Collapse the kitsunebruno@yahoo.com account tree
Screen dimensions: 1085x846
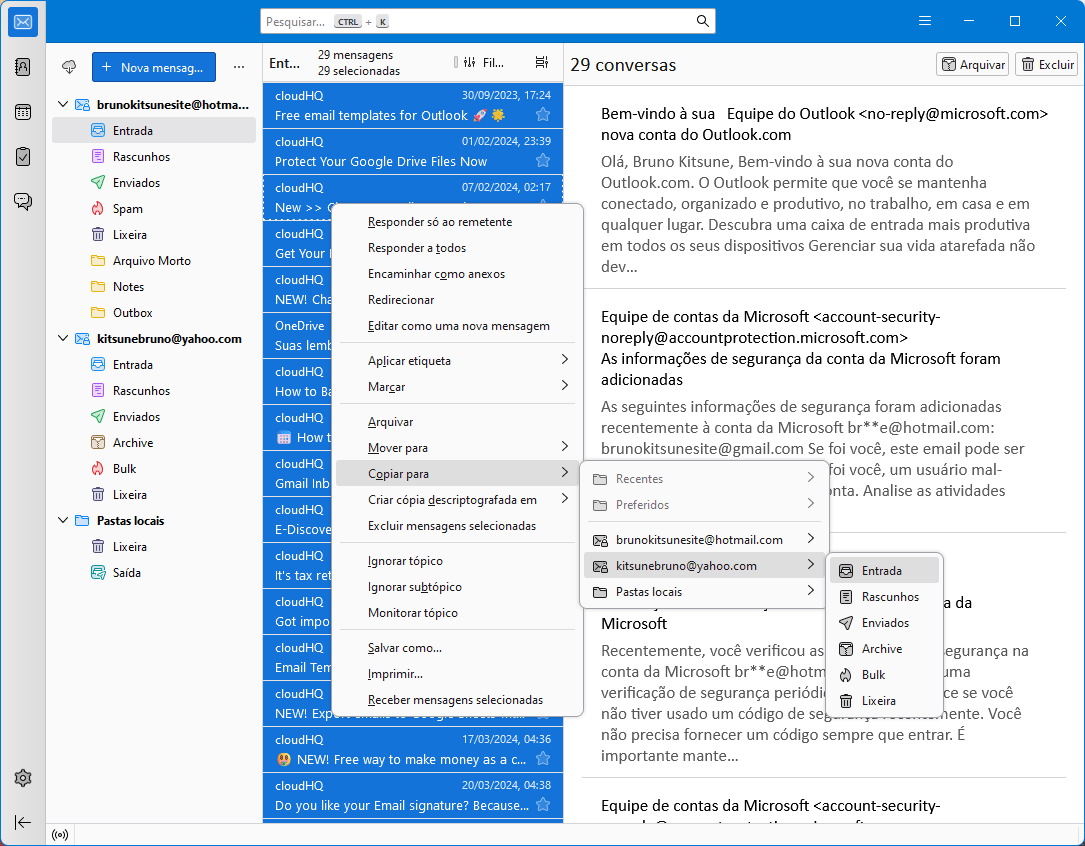[x=63, y=338]
